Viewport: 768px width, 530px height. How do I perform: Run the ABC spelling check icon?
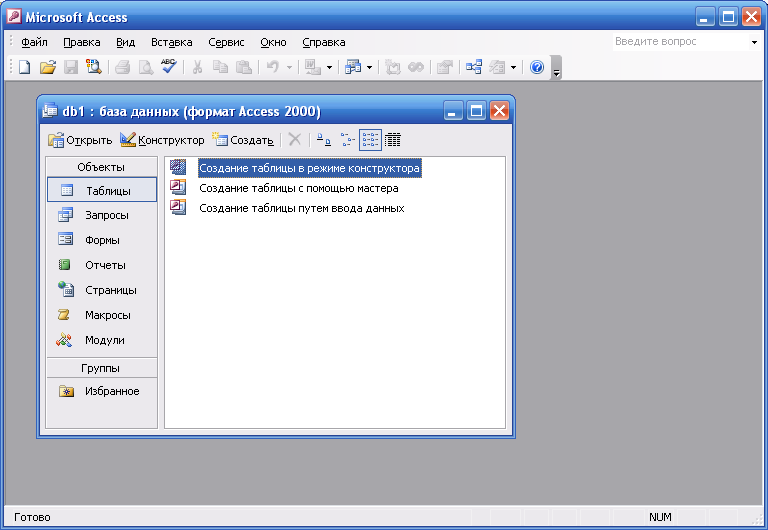point(168,66)
